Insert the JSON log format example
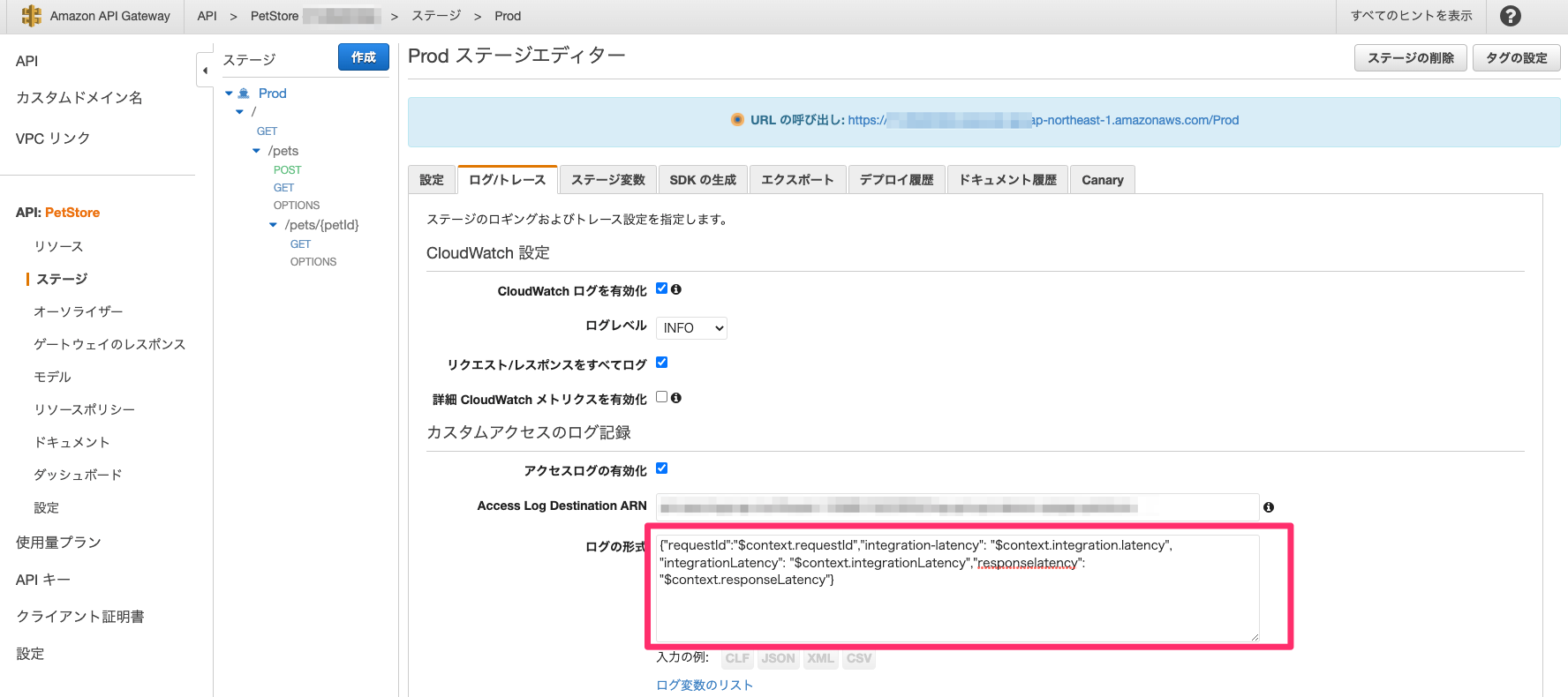This screenshot has height=697, width=1568. coord(778,658)
